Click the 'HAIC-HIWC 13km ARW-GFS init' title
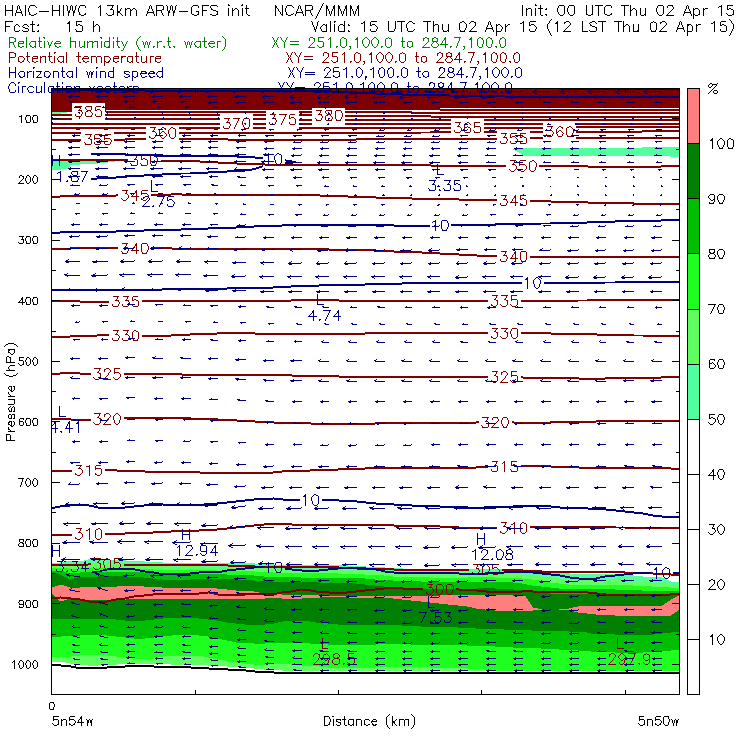 click(127, 10)
